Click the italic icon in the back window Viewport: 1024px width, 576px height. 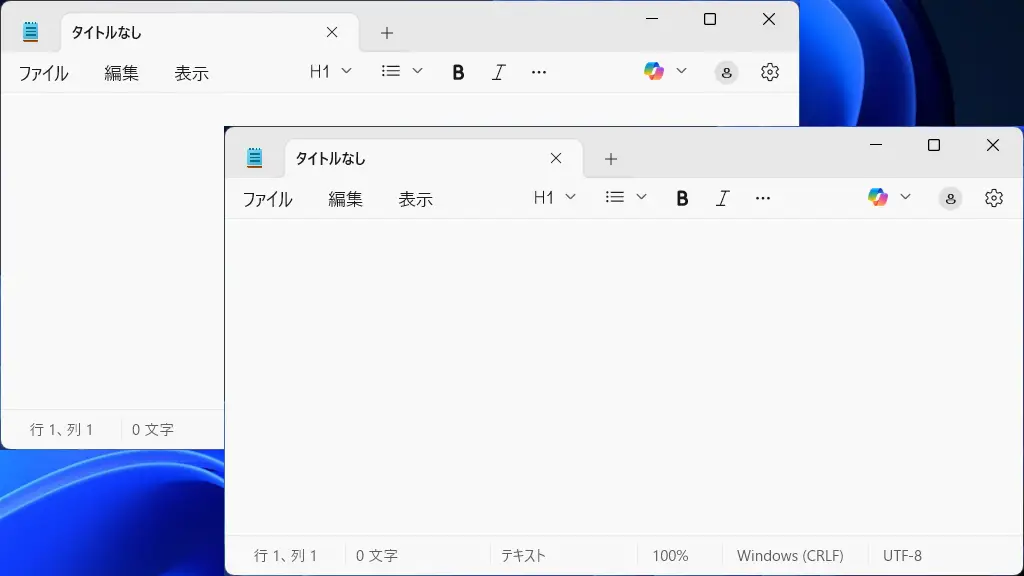point(498,72)
